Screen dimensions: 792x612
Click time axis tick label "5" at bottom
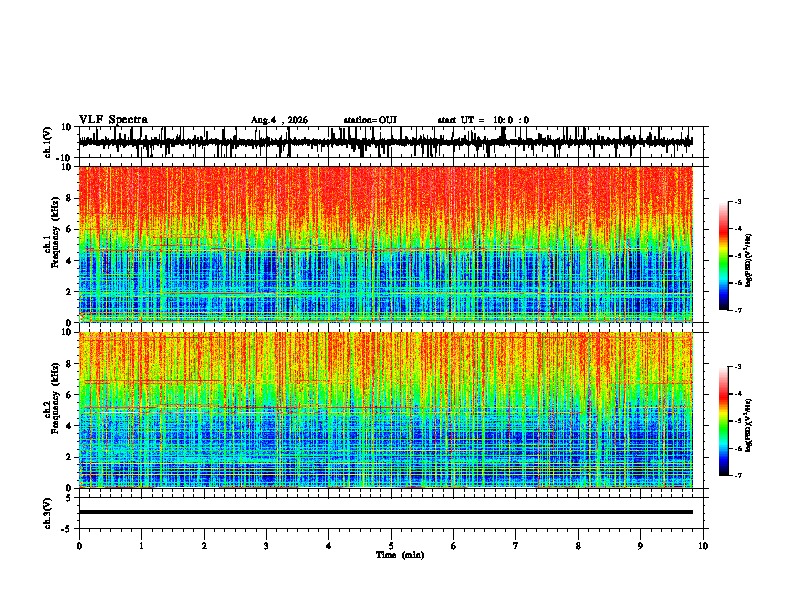coord(391,546)
